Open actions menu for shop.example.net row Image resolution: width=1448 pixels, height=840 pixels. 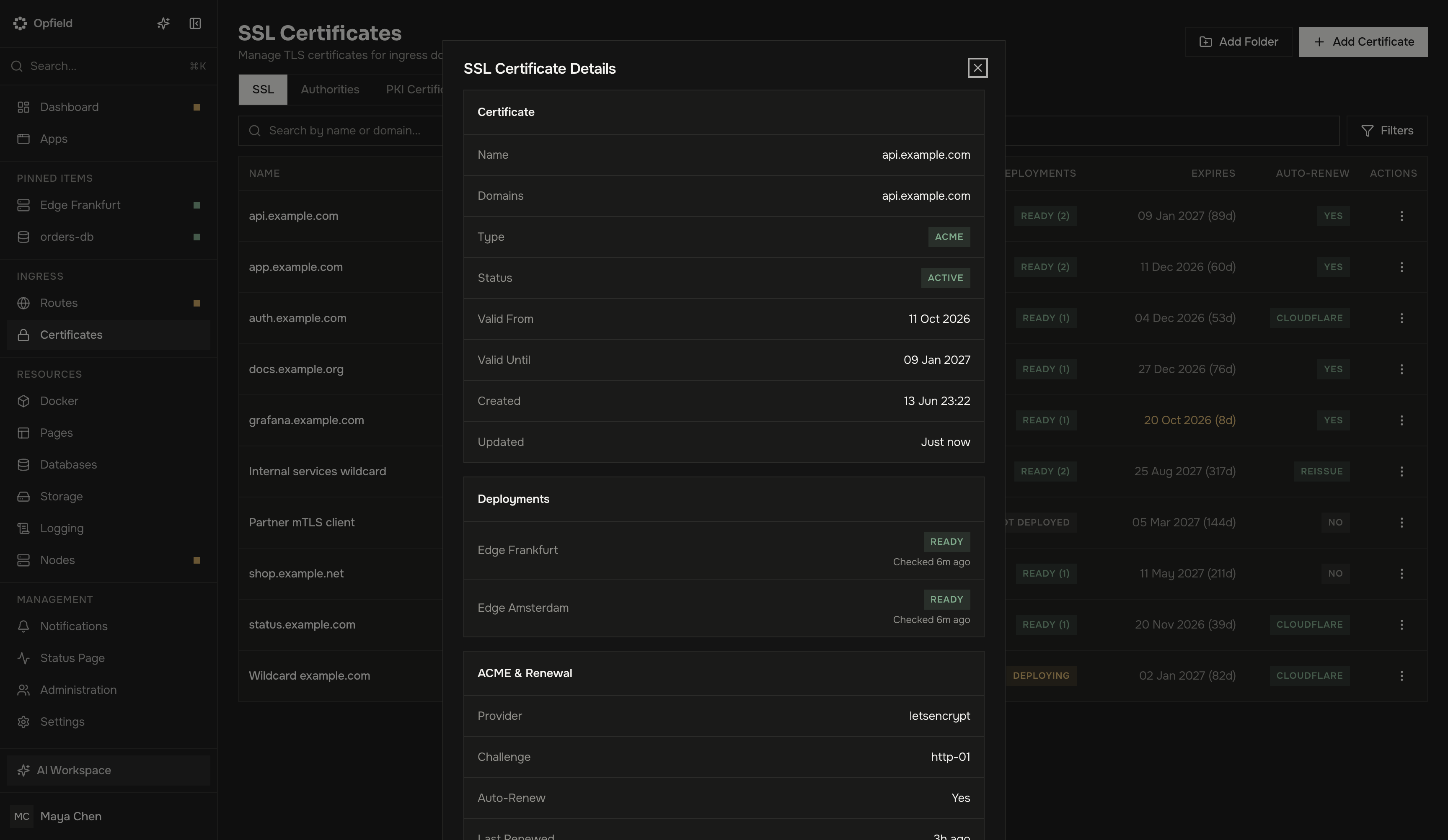coord(1401,574)
